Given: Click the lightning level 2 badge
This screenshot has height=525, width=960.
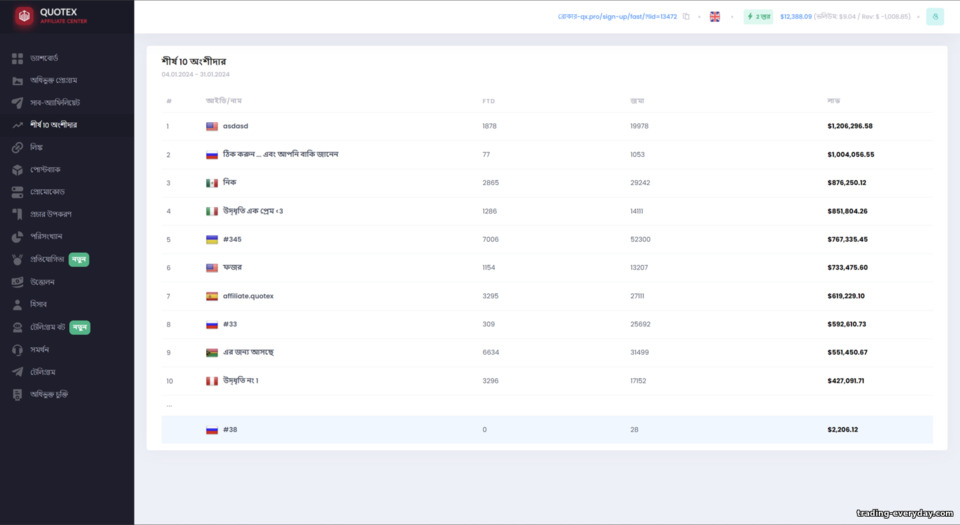Looking at the screenshot, I should coord(759,17).
